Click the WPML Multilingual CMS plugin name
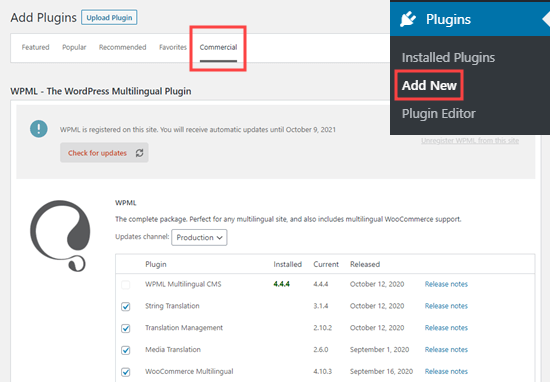This screenshot has width=550, height=382. [x=183, y=284]
